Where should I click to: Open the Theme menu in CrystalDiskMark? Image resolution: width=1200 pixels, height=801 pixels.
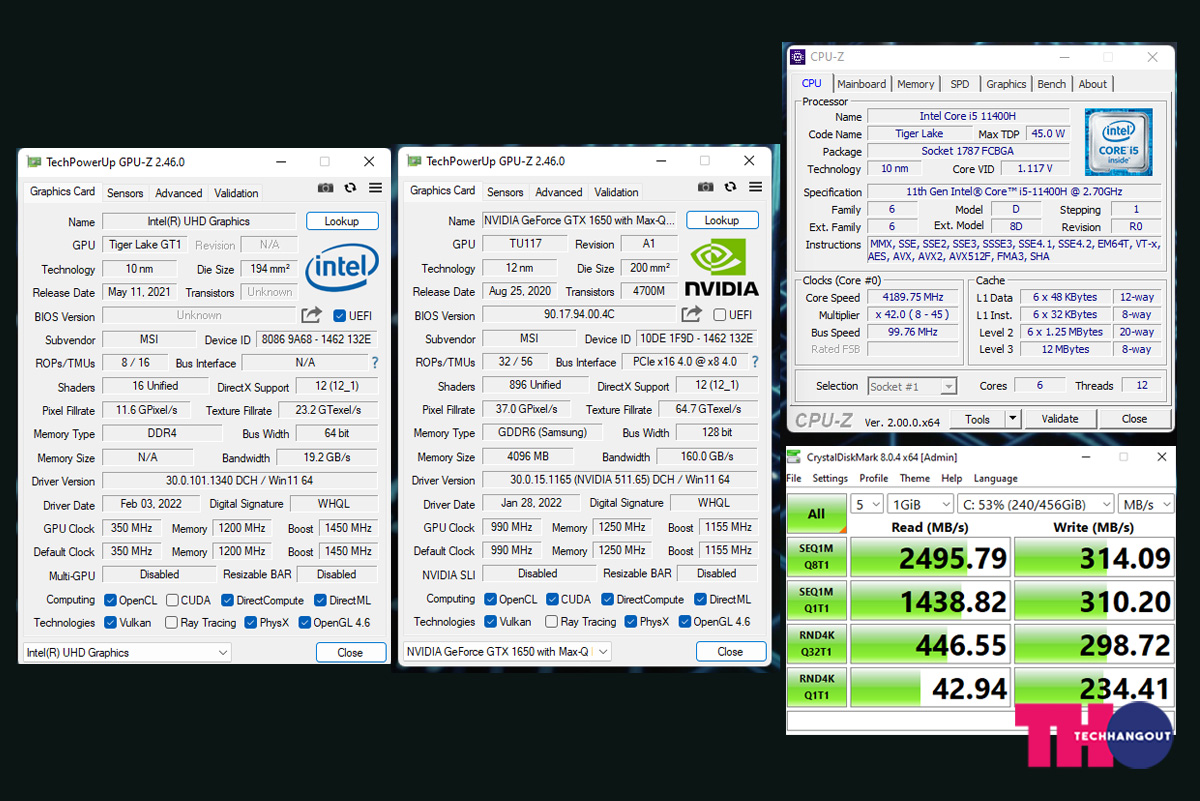tap(914, 478)
